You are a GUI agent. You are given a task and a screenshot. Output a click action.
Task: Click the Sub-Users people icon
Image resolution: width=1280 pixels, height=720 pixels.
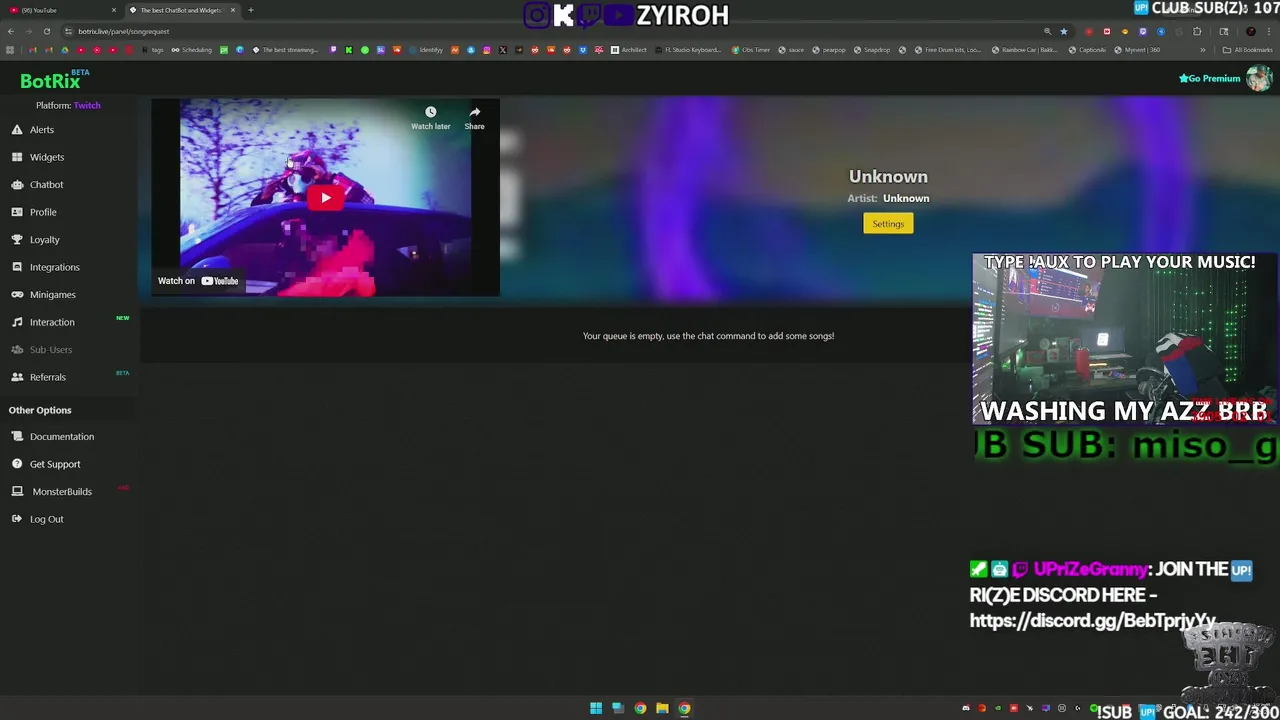point(17,350)
